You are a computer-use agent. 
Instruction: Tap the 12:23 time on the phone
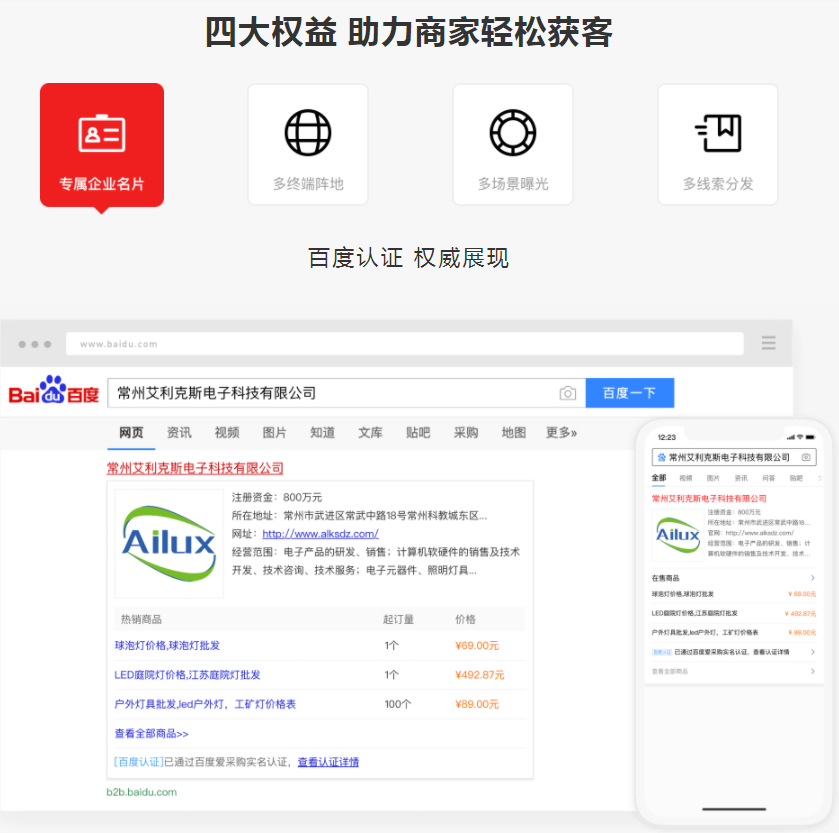(667, 437)
